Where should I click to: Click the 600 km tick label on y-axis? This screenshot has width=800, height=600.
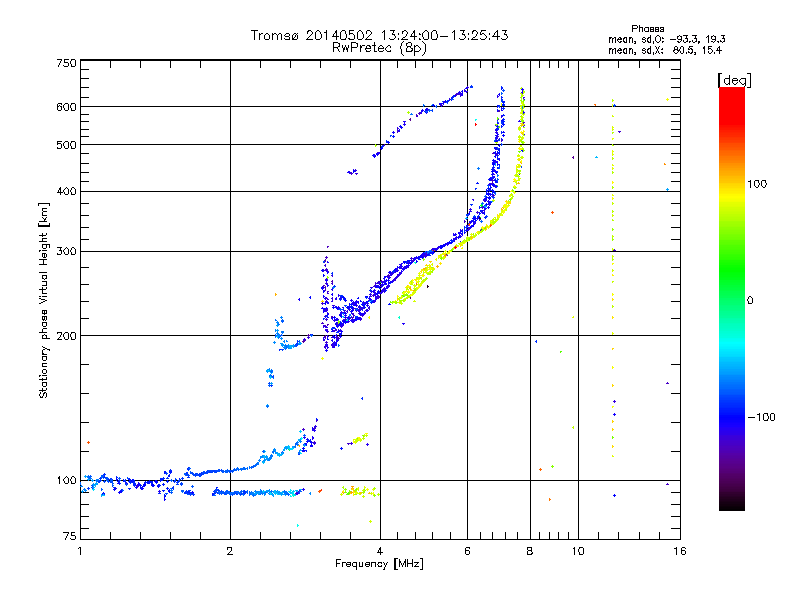66,107
